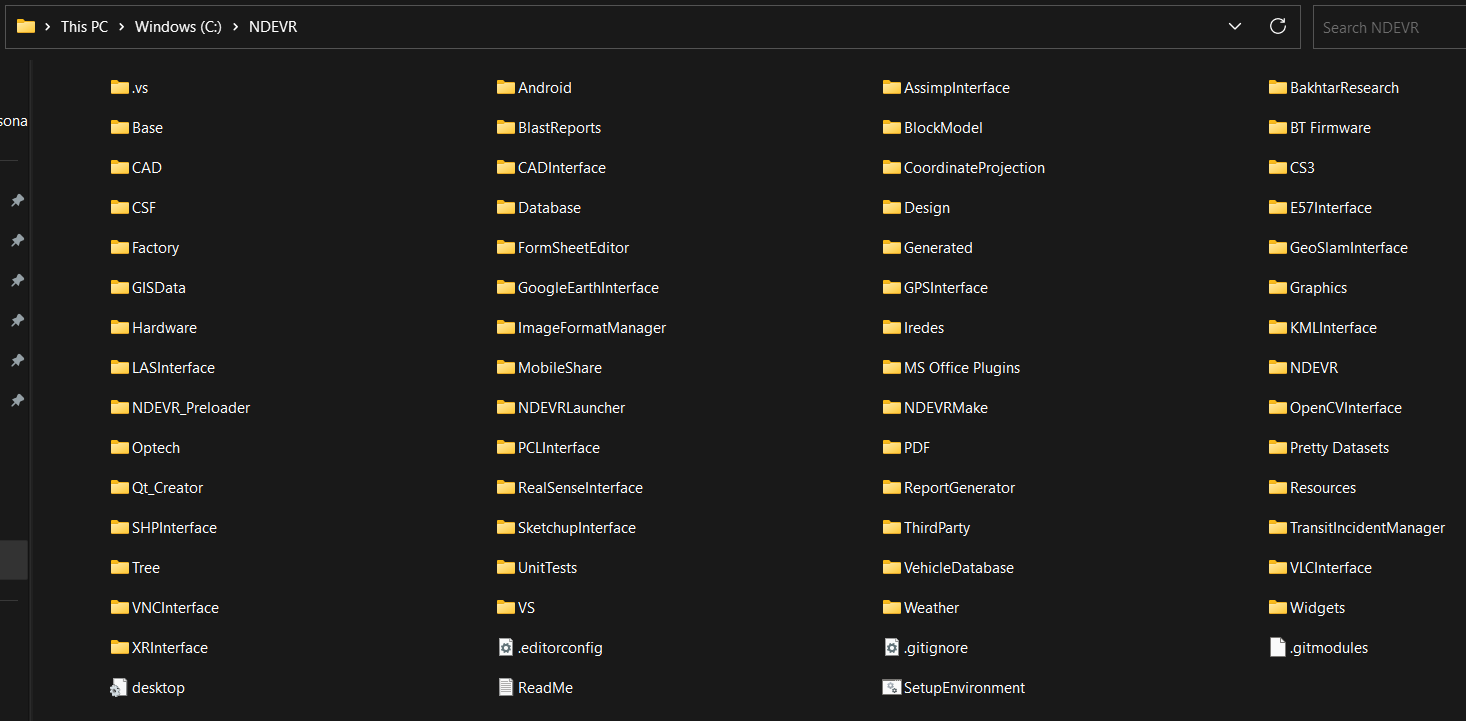
Task: Open address bar history dropdown
Action: coord(1235,27)
